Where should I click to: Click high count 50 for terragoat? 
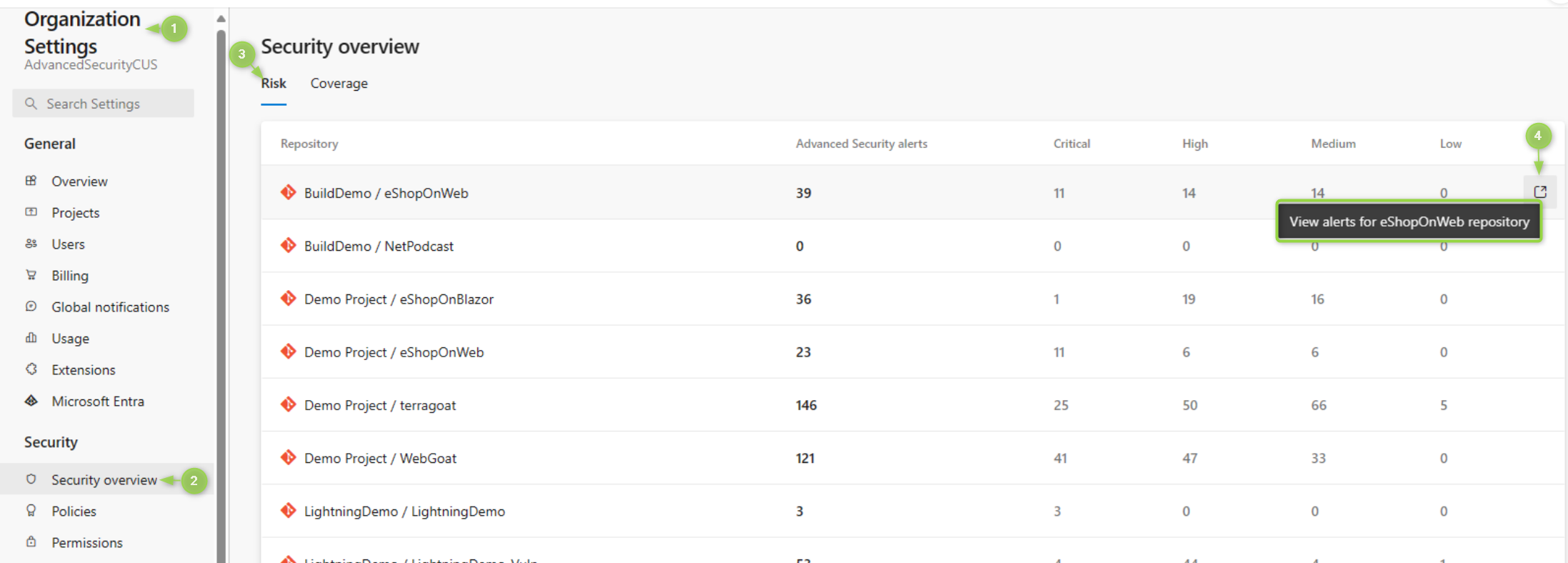click(x=1189, y=405)
